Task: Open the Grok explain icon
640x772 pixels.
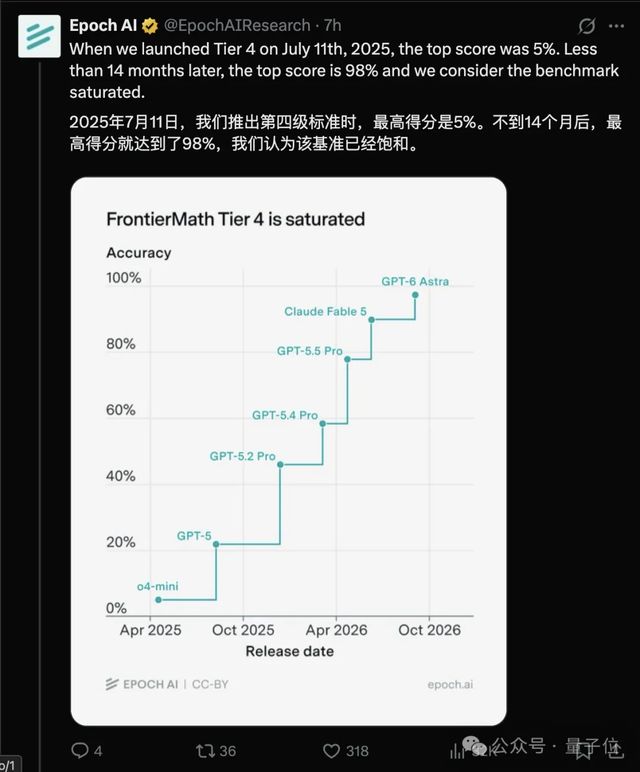Action: [x=586, y=26]
